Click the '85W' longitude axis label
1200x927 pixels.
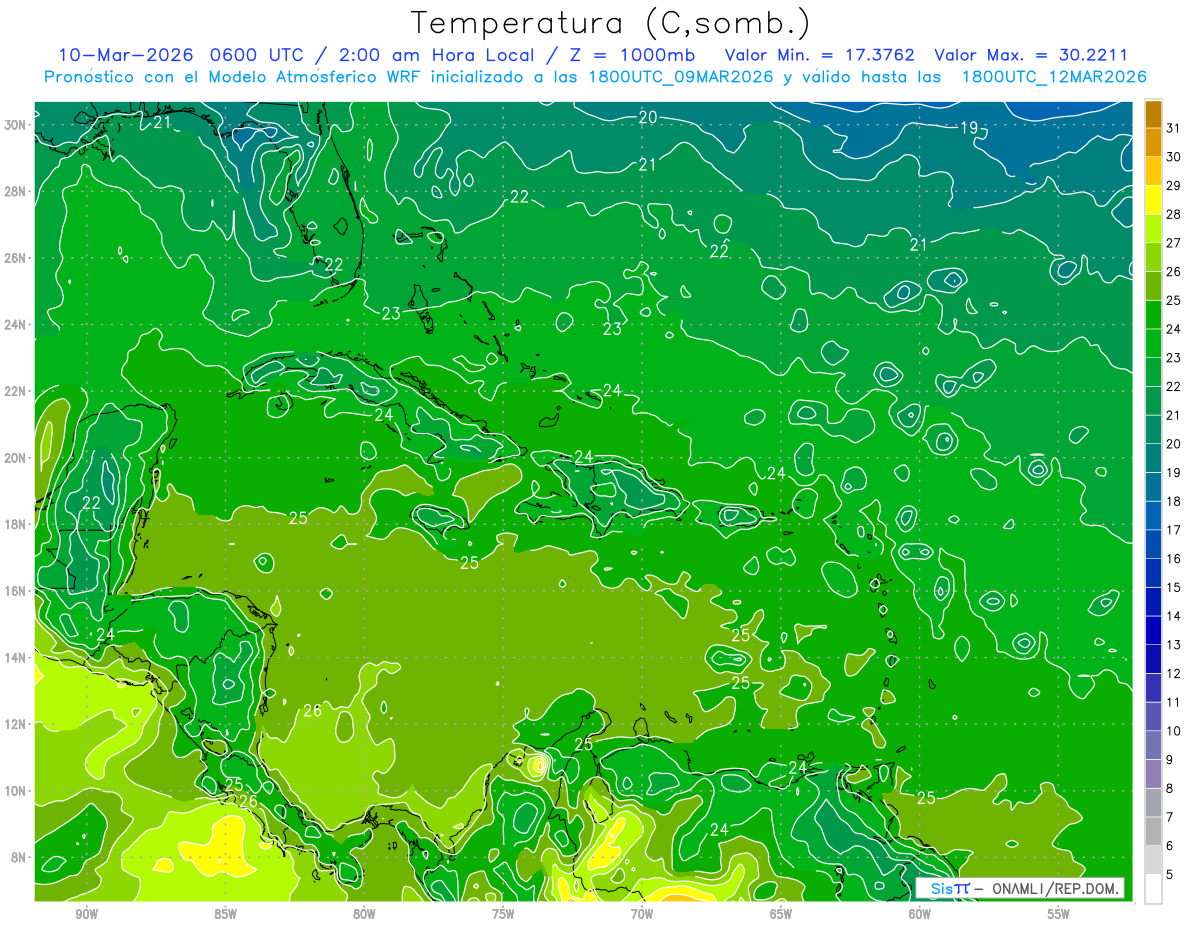click(225, 914)
